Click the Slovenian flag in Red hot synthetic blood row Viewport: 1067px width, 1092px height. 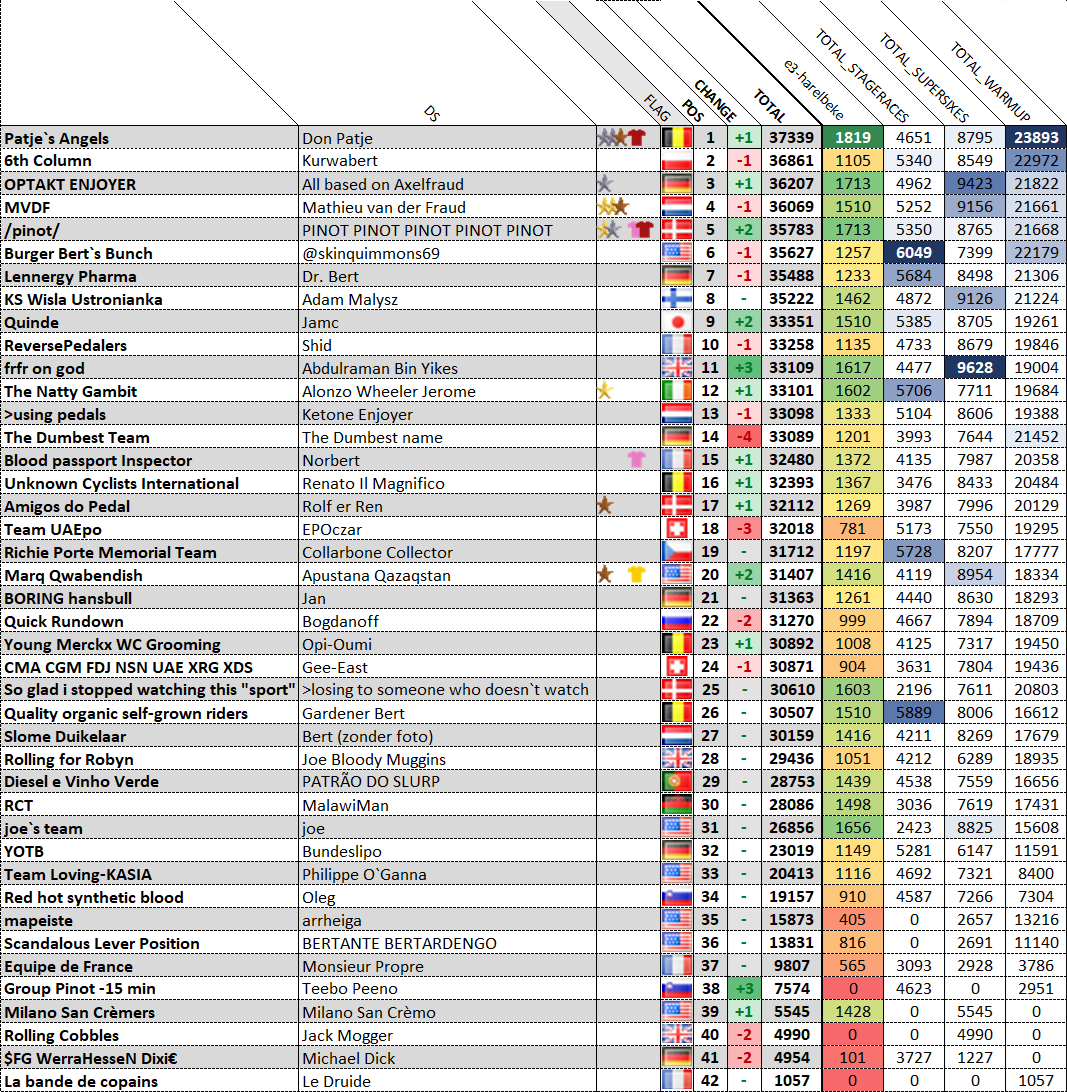[676, 896]
